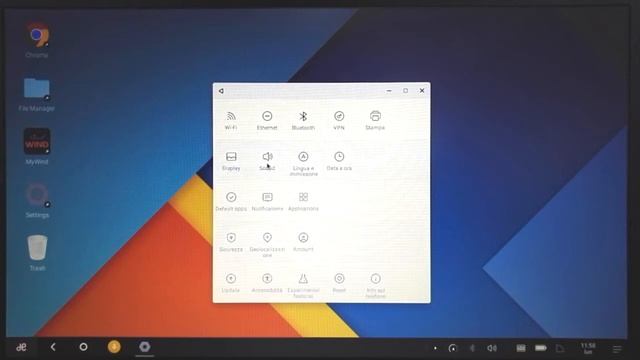Open notification panel hamburger icon
The width and height of the screenshot is (640, 360).
pos(617,349)
